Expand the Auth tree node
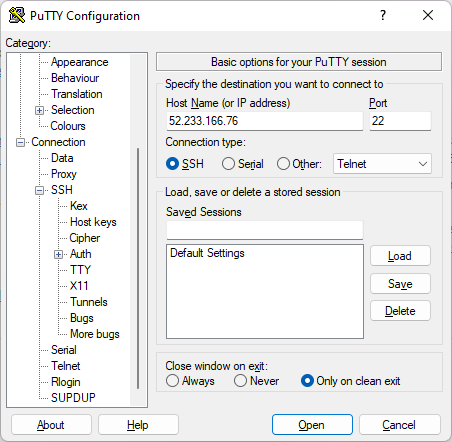452x442 pixels. [58, 255]
